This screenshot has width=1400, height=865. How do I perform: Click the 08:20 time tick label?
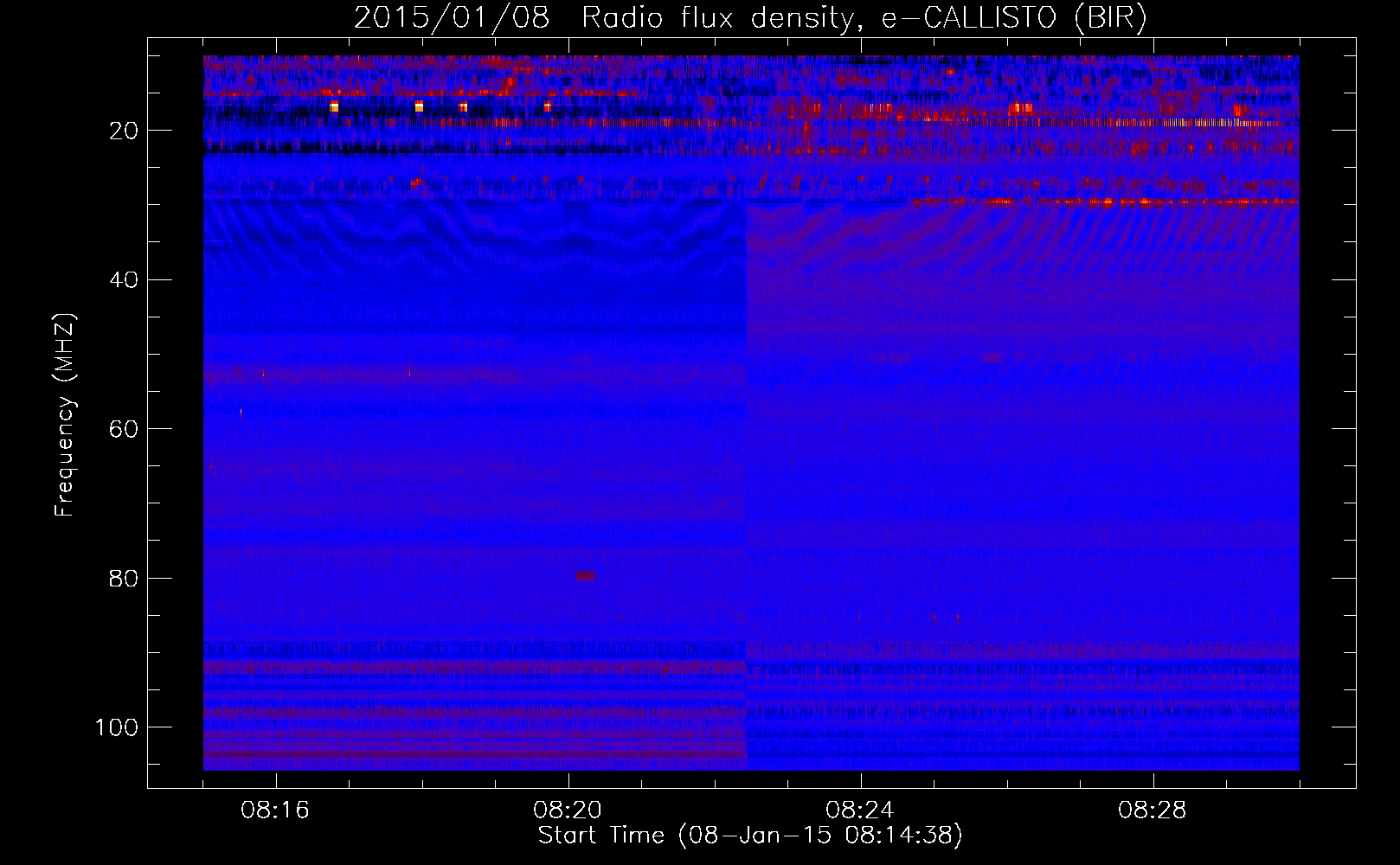(x=568, y=811)
